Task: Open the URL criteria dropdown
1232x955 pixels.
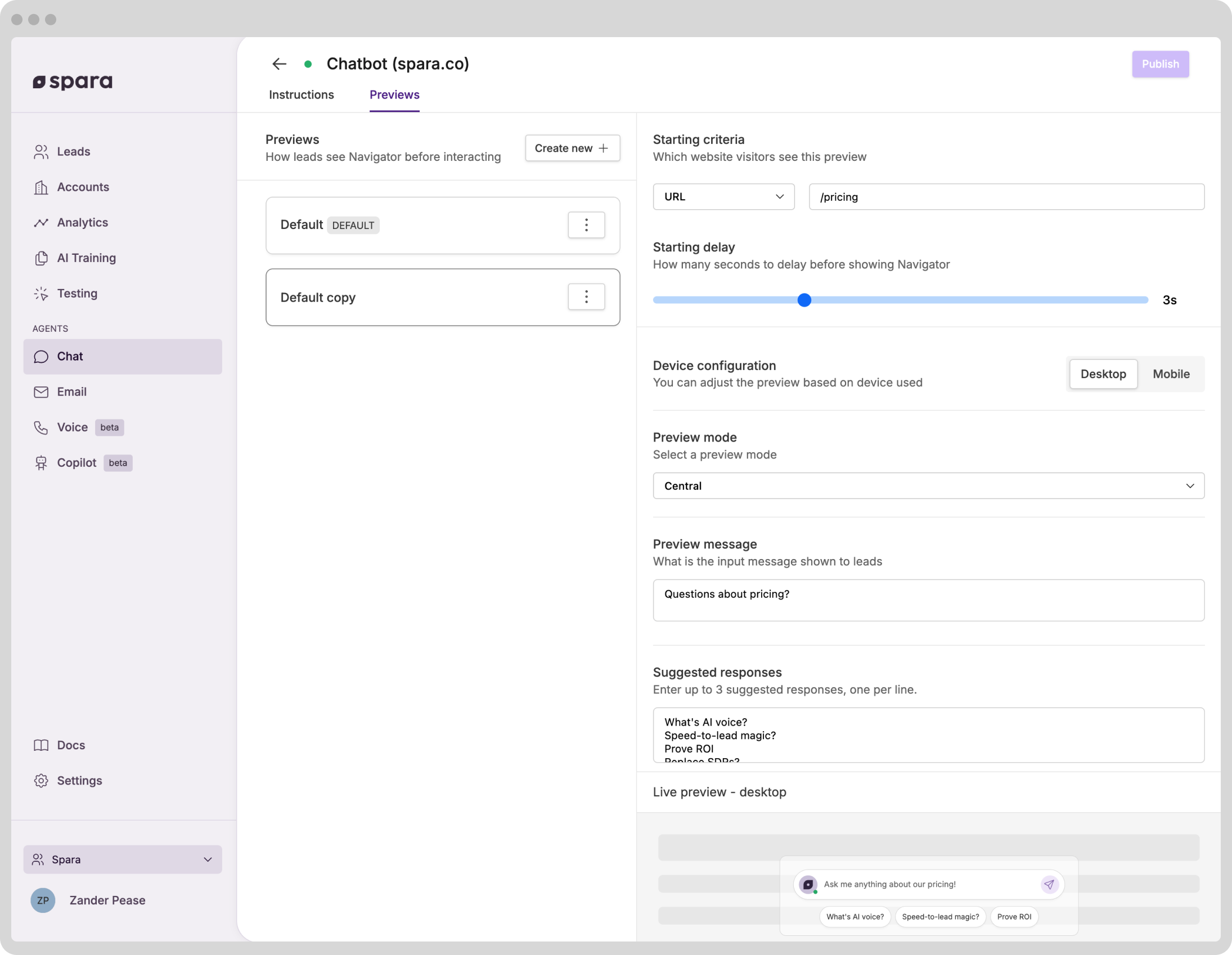Action: pos(723,197)
